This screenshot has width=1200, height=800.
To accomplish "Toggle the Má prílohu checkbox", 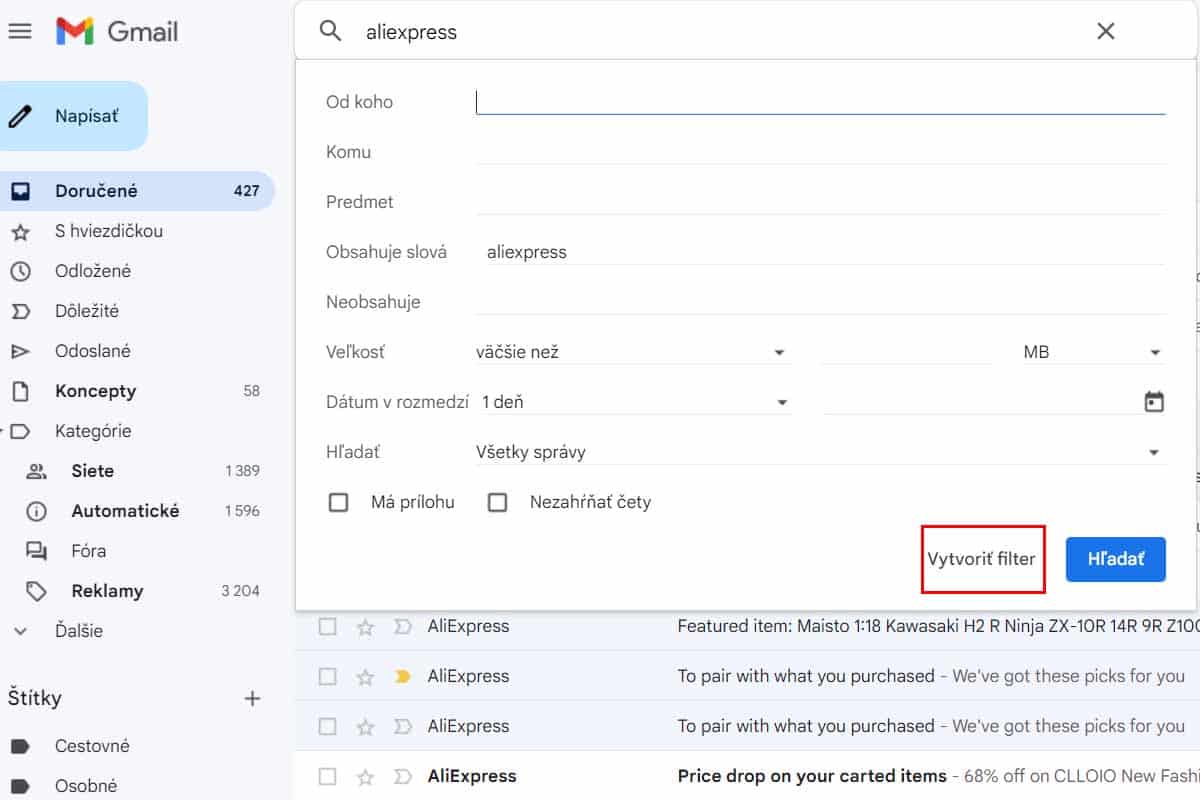I will (338, 502).
